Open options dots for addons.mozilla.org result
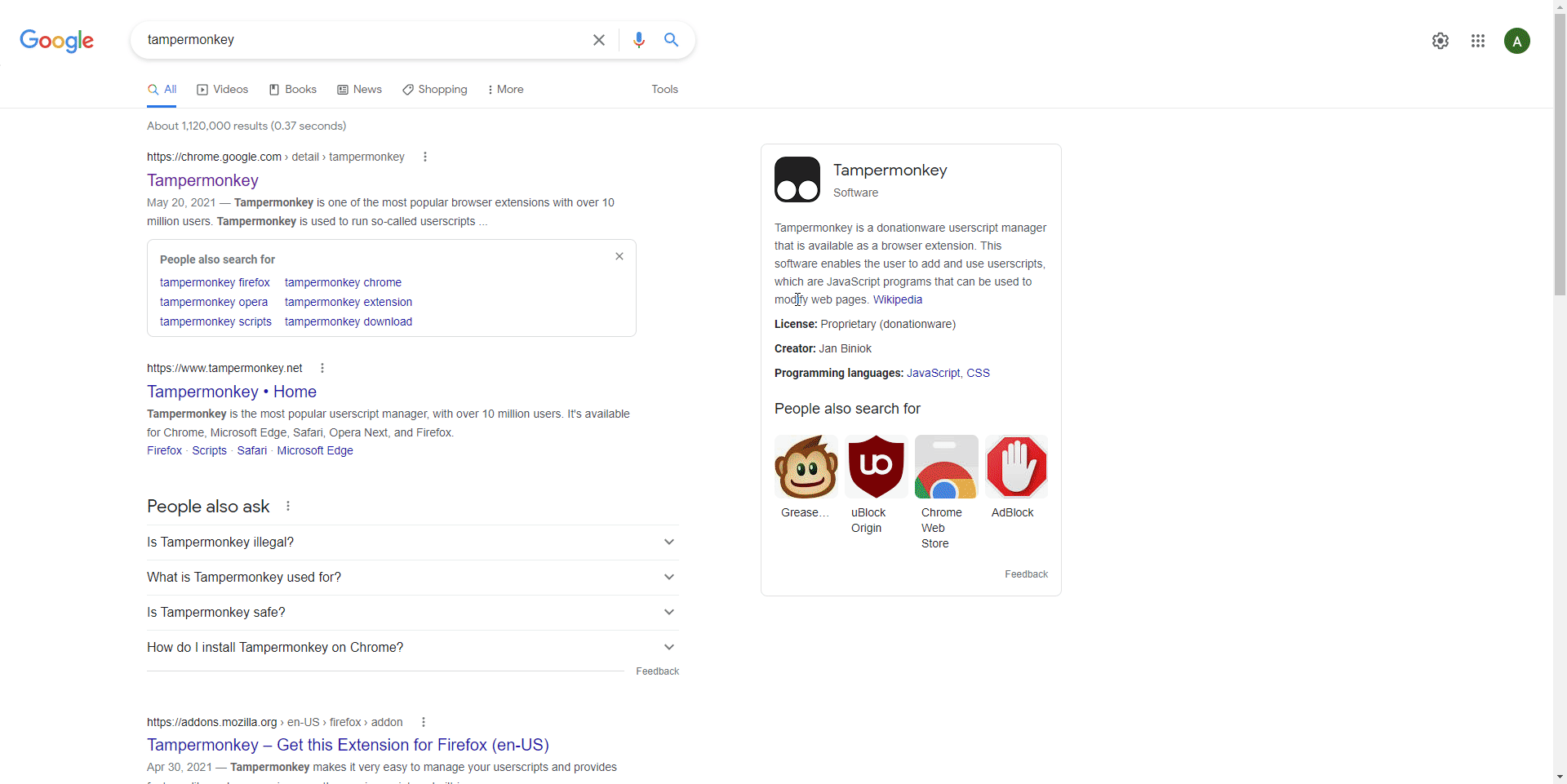The height and width of the screenshot is (784, 1567). pos(424,722)
